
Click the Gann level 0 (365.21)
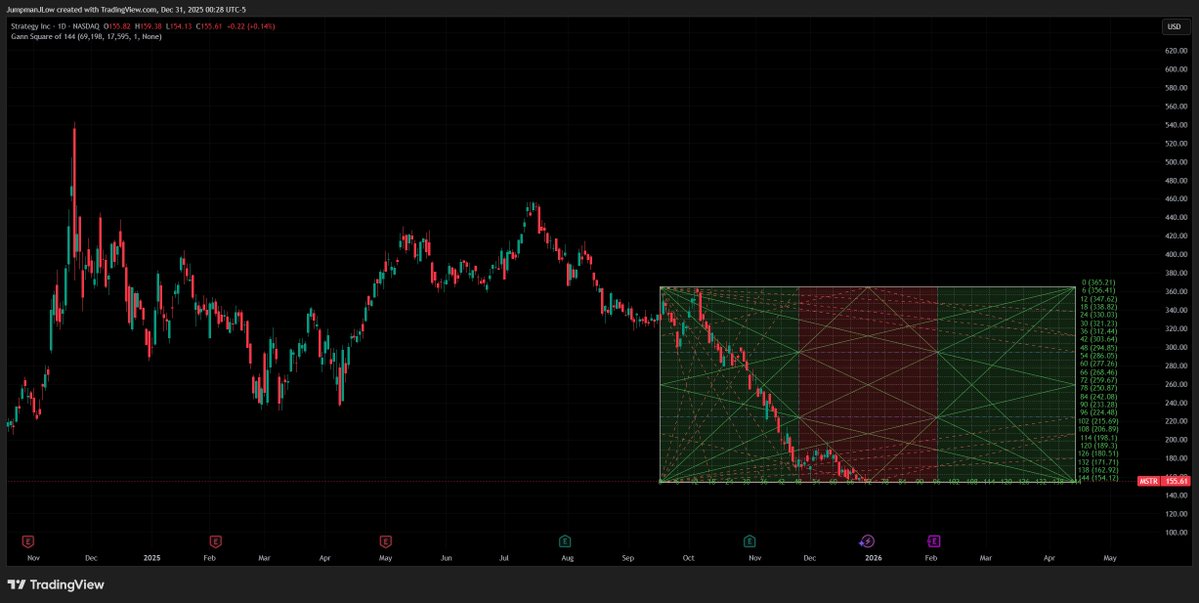[1100, 282]
